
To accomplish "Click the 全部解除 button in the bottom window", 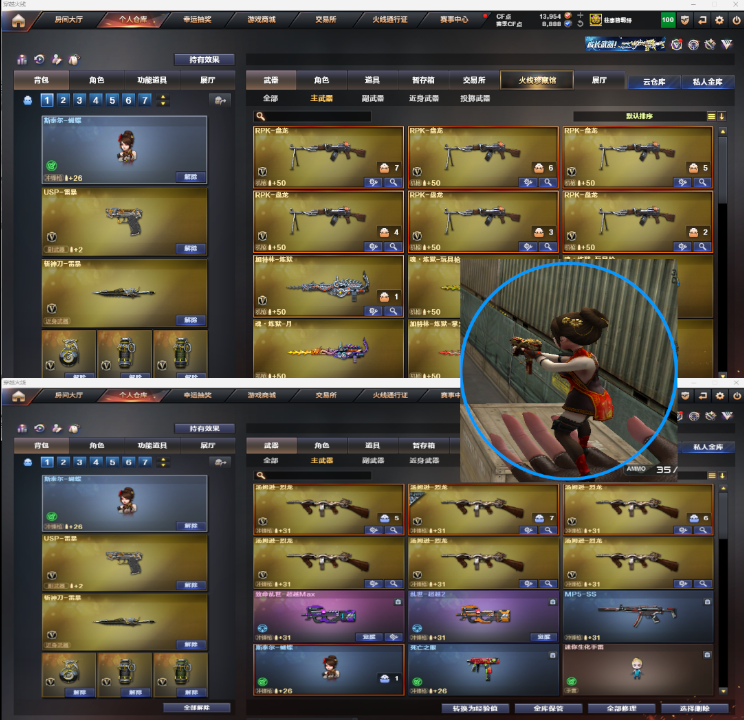I will click(x=197, y=708).
